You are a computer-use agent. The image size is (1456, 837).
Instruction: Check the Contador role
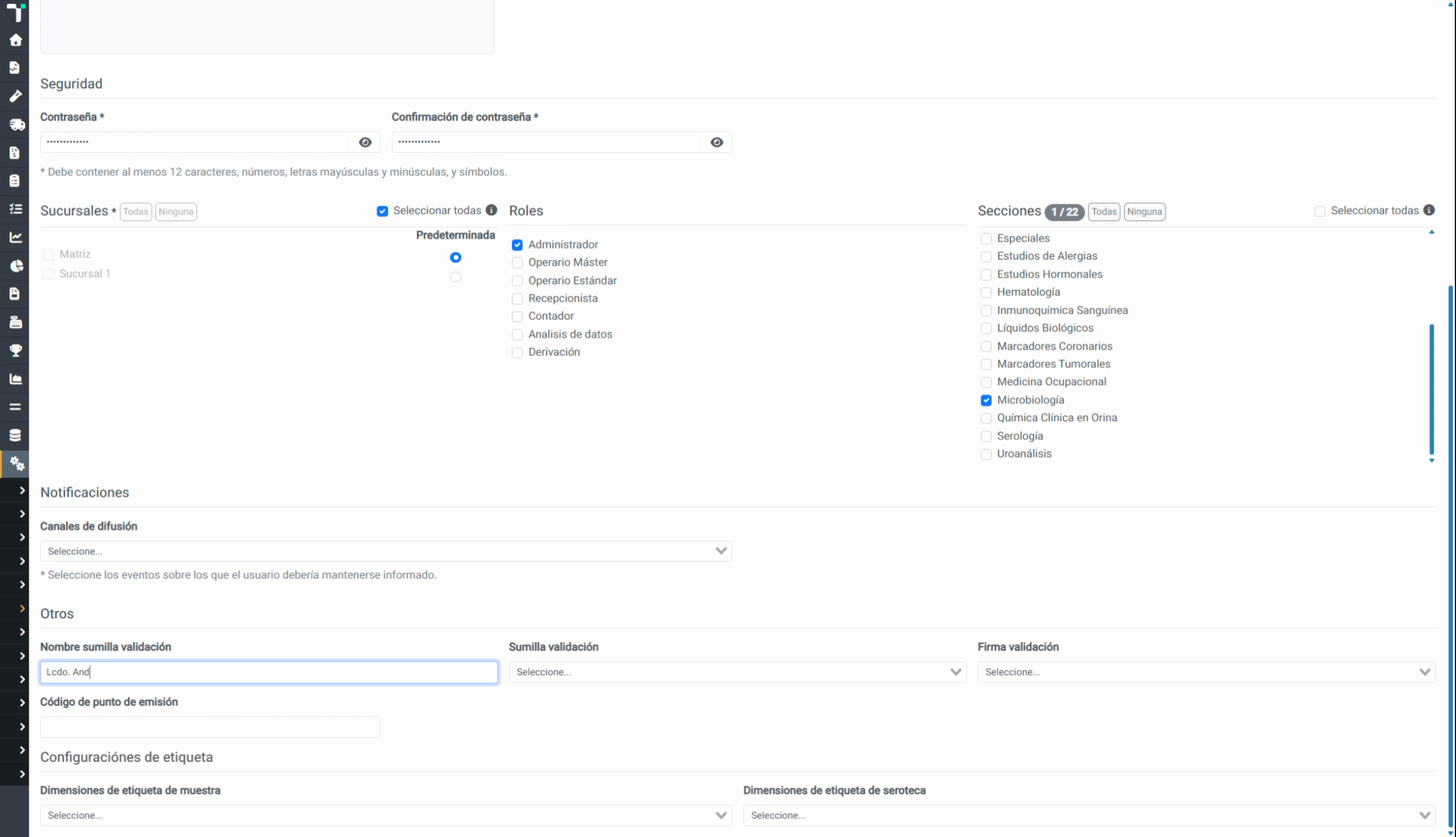tap(517, 317)
